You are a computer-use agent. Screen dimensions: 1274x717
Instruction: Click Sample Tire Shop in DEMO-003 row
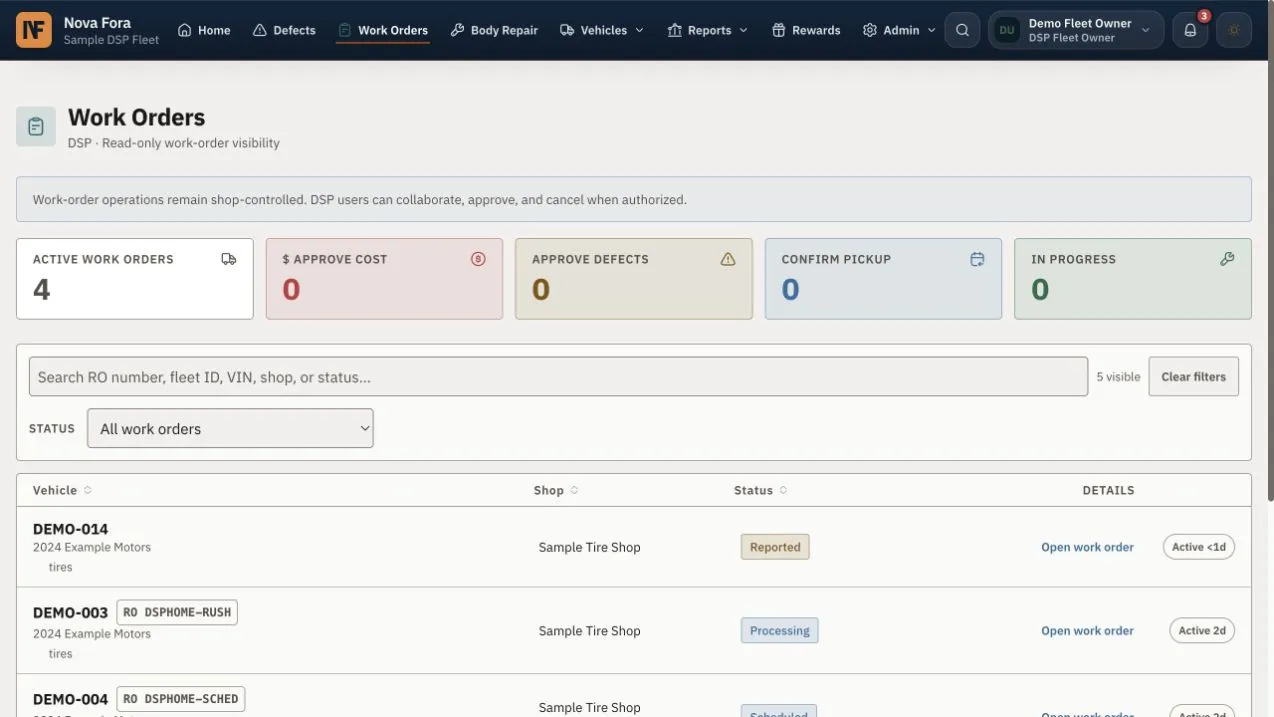click(x=589, y=631)
